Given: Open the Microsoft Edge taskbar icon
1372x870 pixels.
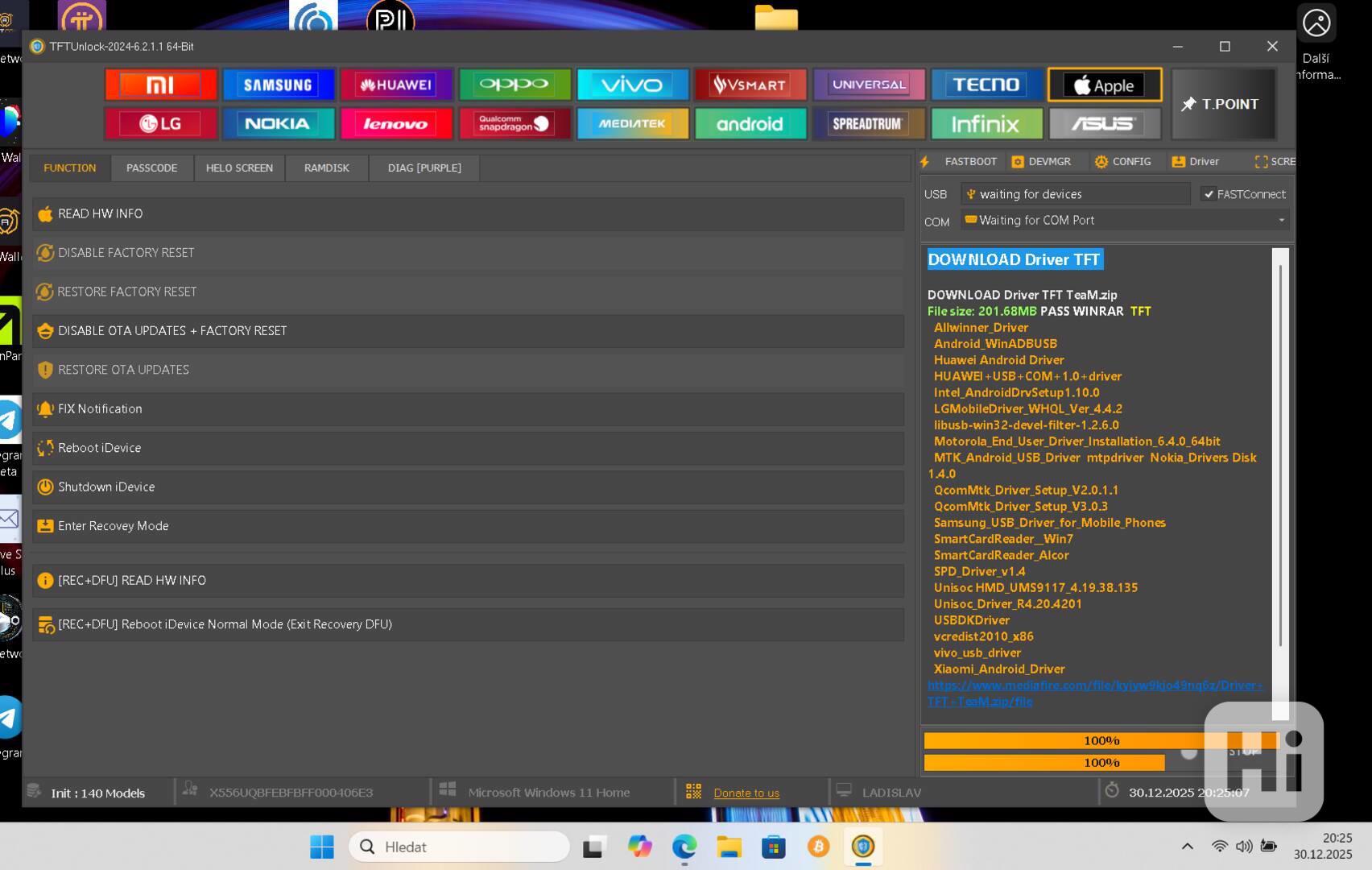Looking at the screenshot, I should pos(684,847).
